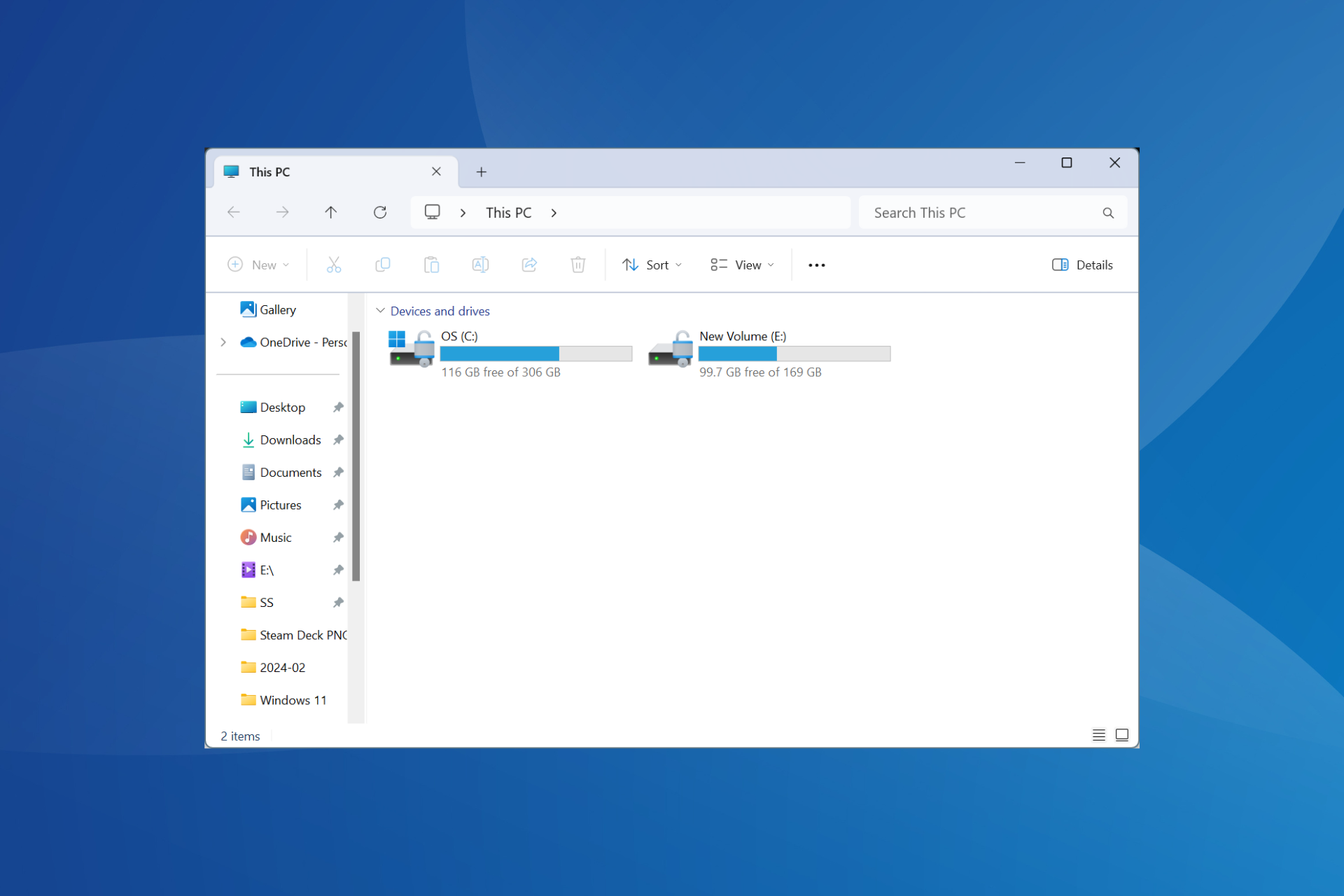Refresh the This PC view
Image resolution: width=1344 pixels, height=896 pixels.
[x=380, y=212]
